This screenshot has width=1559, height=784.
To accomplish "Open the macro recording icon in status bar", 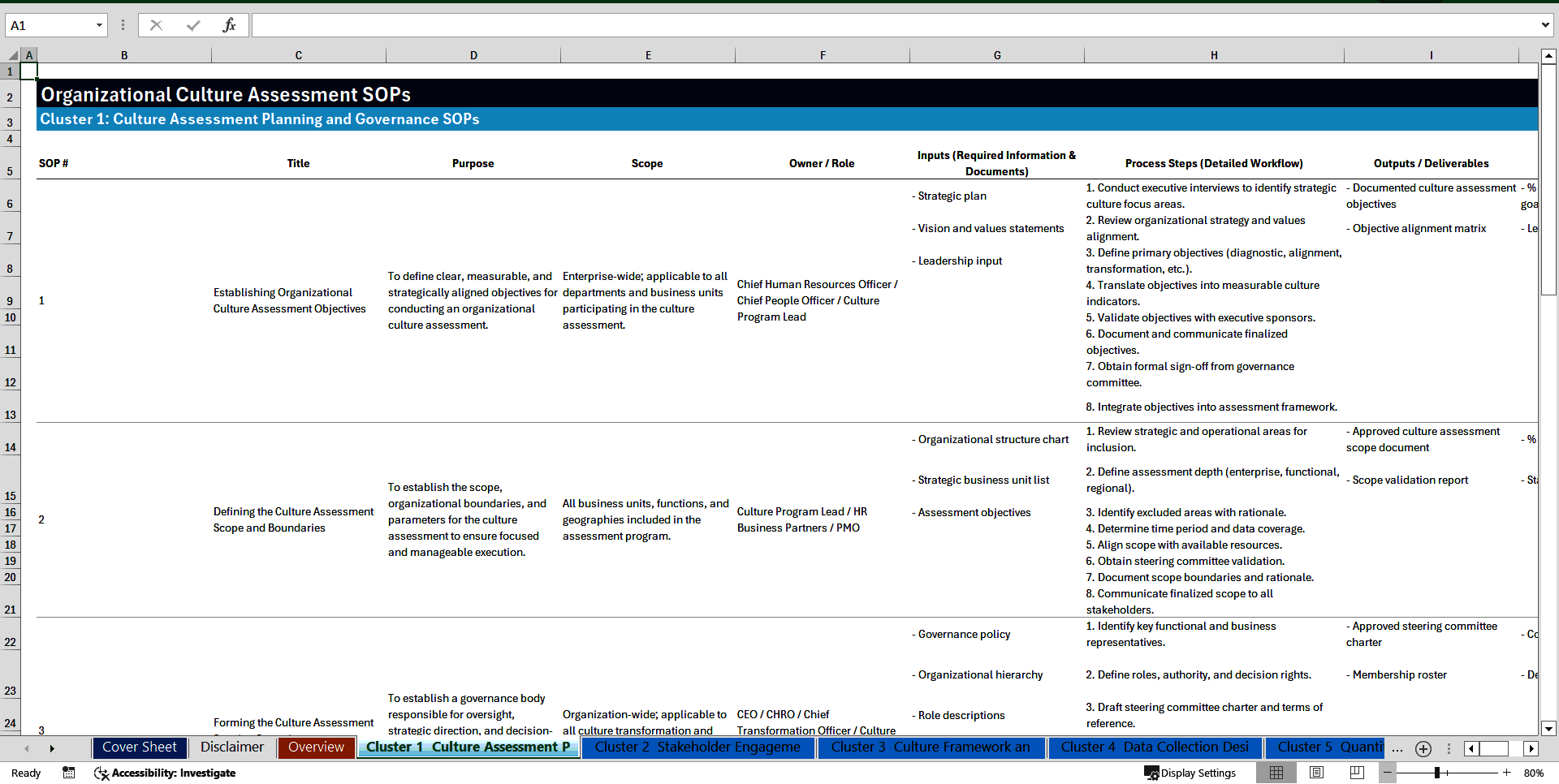I will (69, 773).
